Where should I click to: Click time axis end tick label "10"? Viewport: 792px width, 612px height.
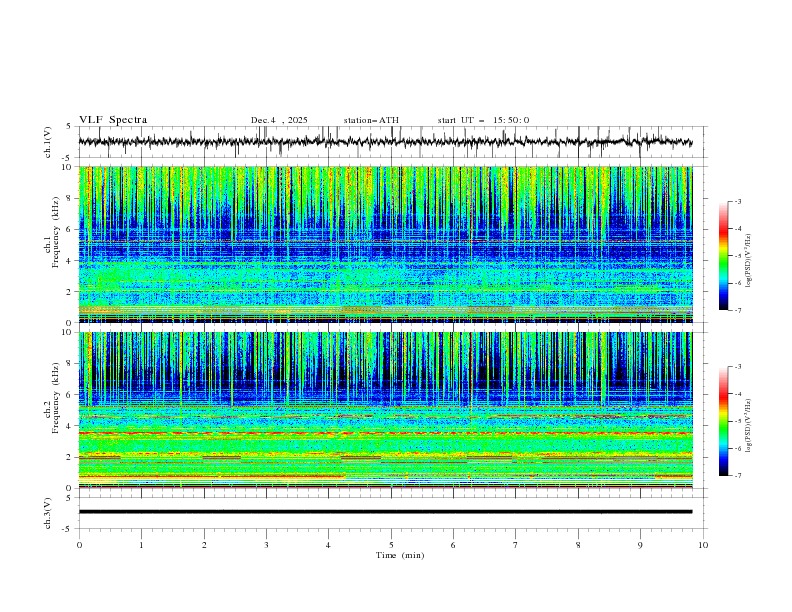click(703, 545)
